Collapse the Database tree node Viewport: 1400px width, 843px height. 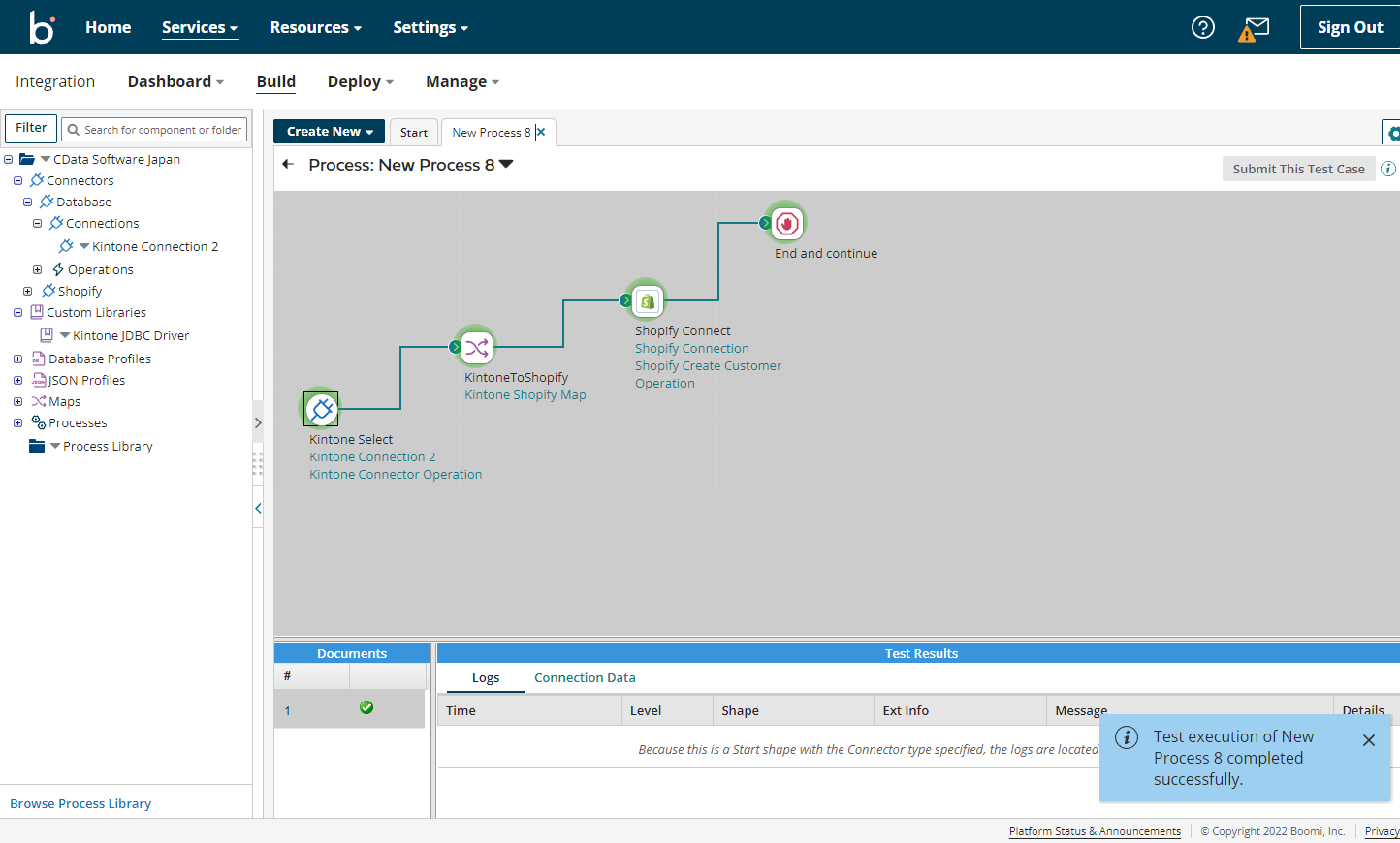click(x=27, y=202)
